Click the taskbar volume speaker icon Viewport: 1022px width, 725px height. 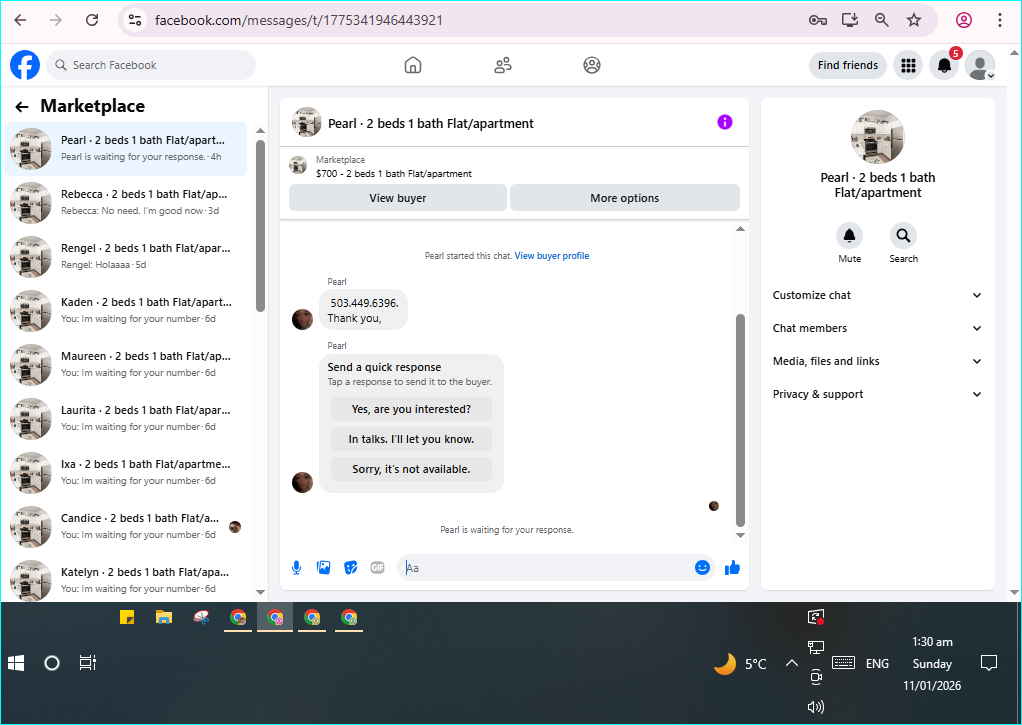click(815, 707)
